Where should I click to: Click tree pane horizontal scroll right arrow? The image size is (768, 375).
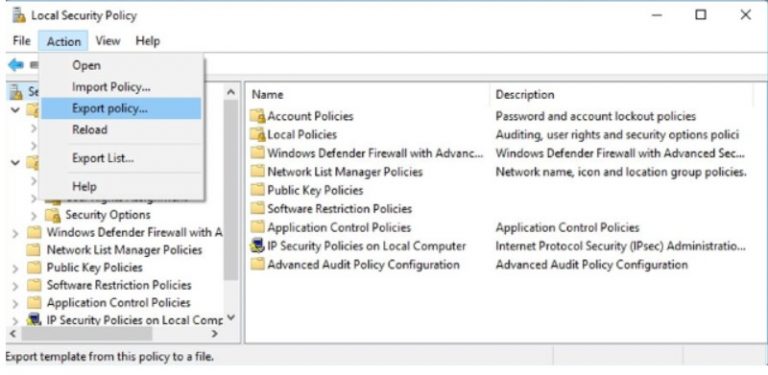pyautogui.click(x=214, y=334)
